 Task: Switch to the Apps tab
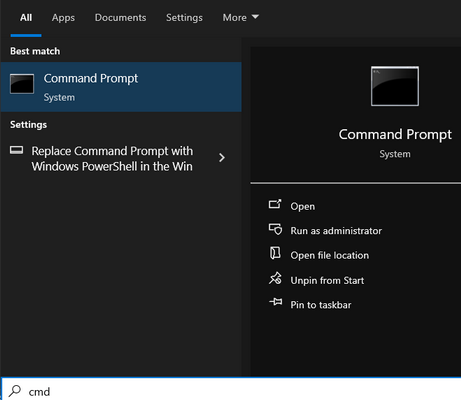(63, 17)
